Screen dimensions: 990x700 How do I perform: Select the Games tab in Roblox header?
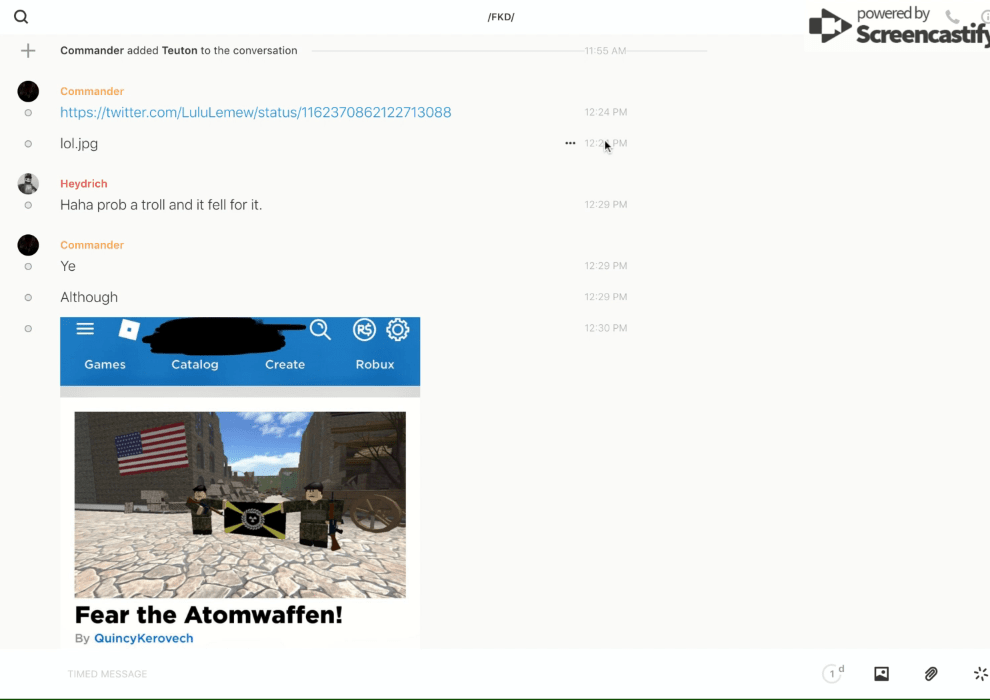coord(105,365)
